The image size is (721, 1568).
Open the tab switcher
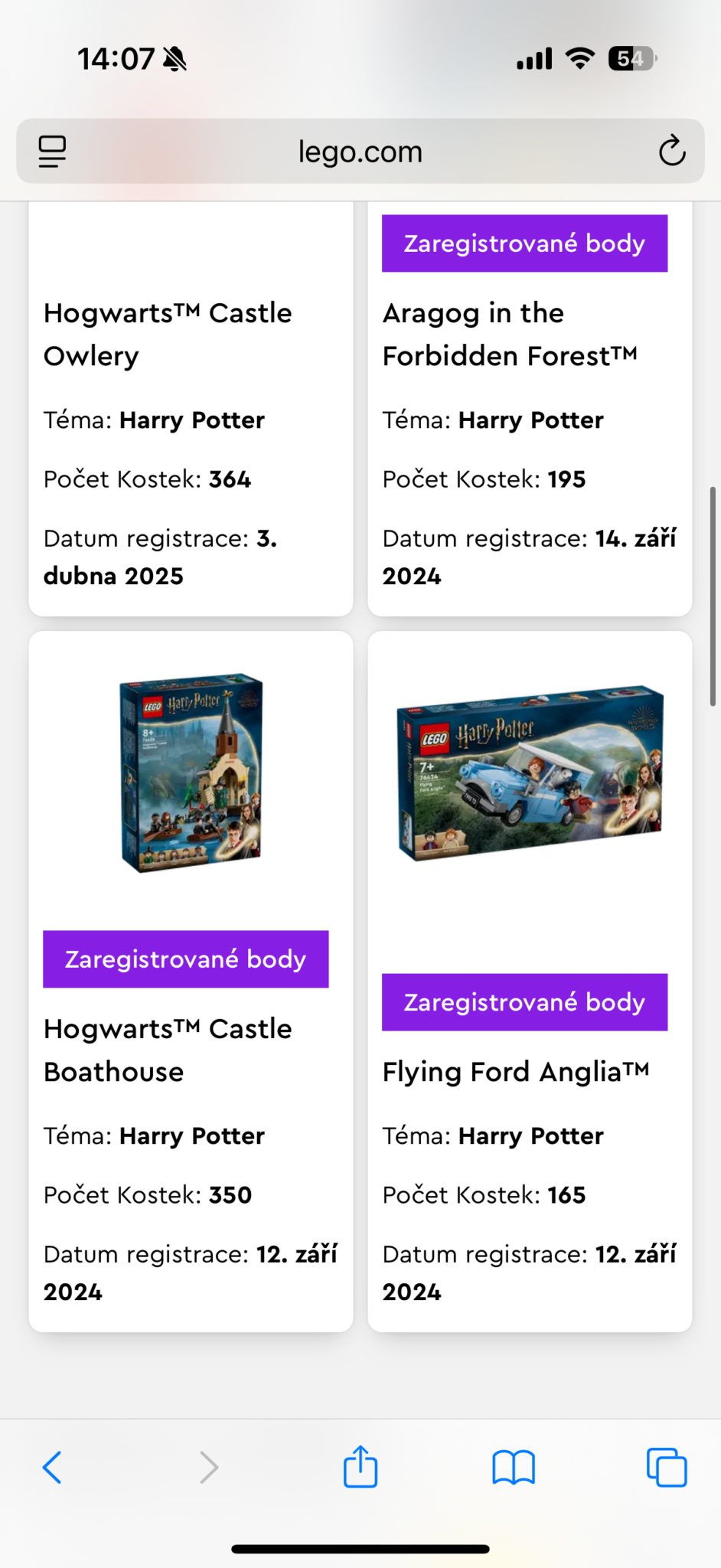click(666, 1467)
